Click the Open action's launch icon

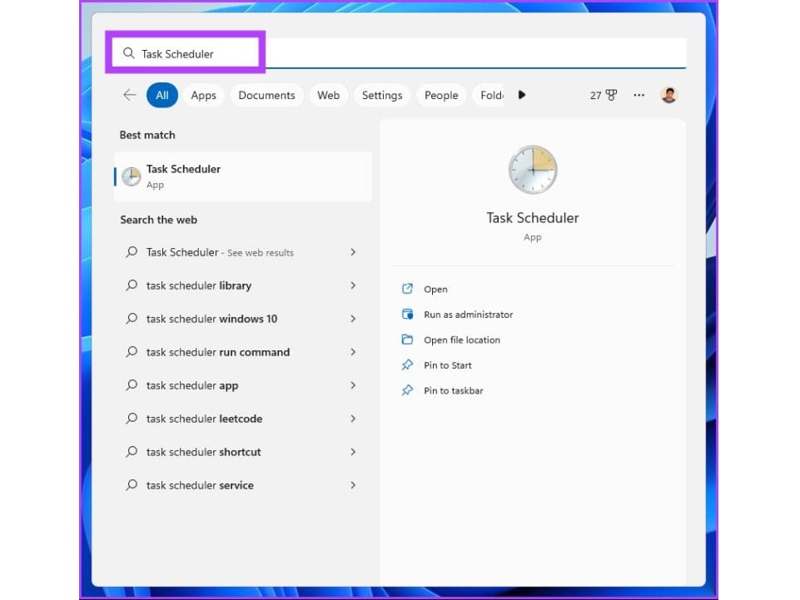click(407, 289)
